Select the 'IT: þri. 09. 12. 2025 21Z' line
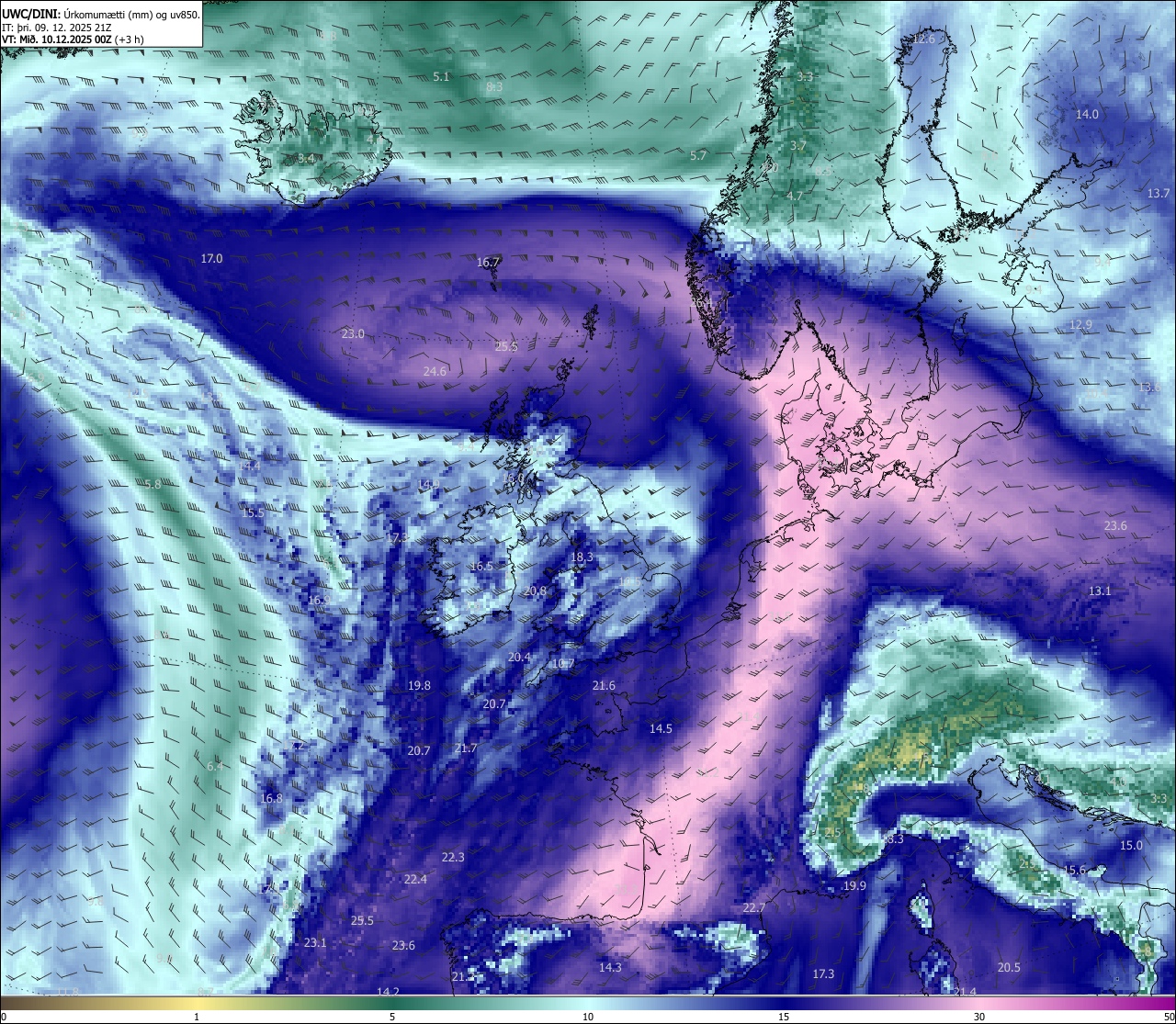This screenshot has width=1176, height=1024. point(59,28)
